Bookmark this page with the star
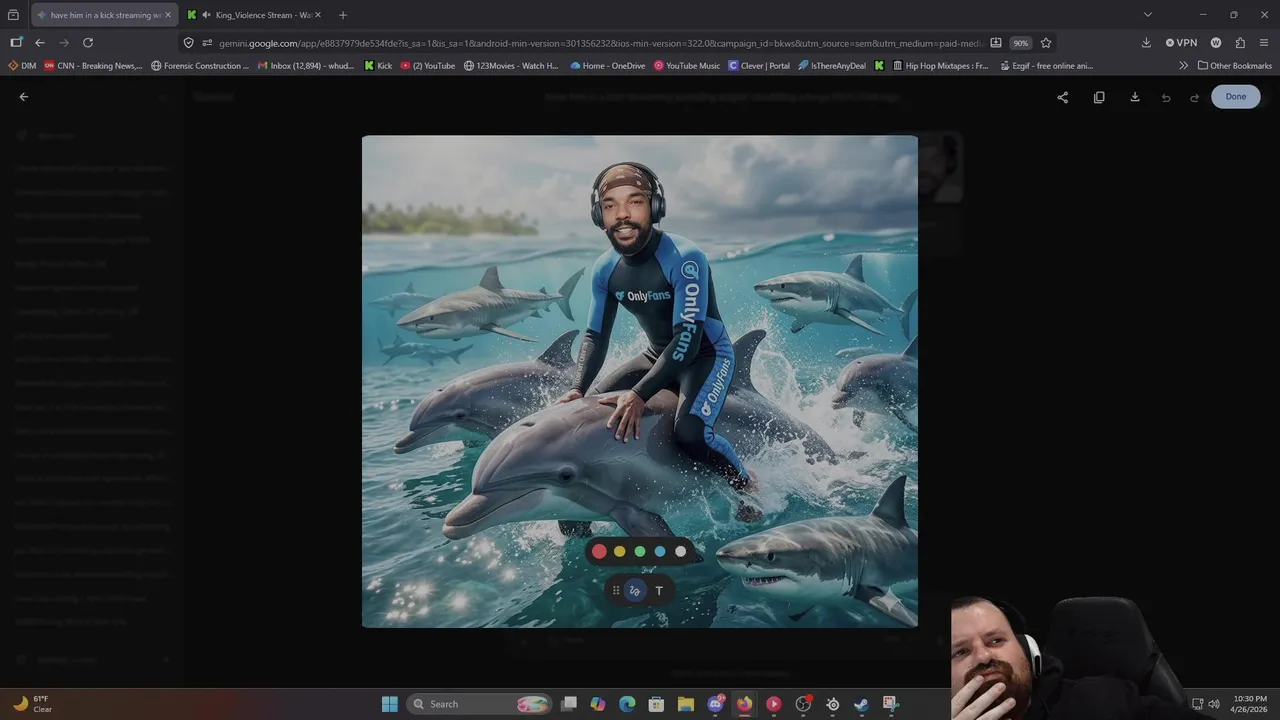Viewport: 1280px width, 720px height. (1046, 43)
